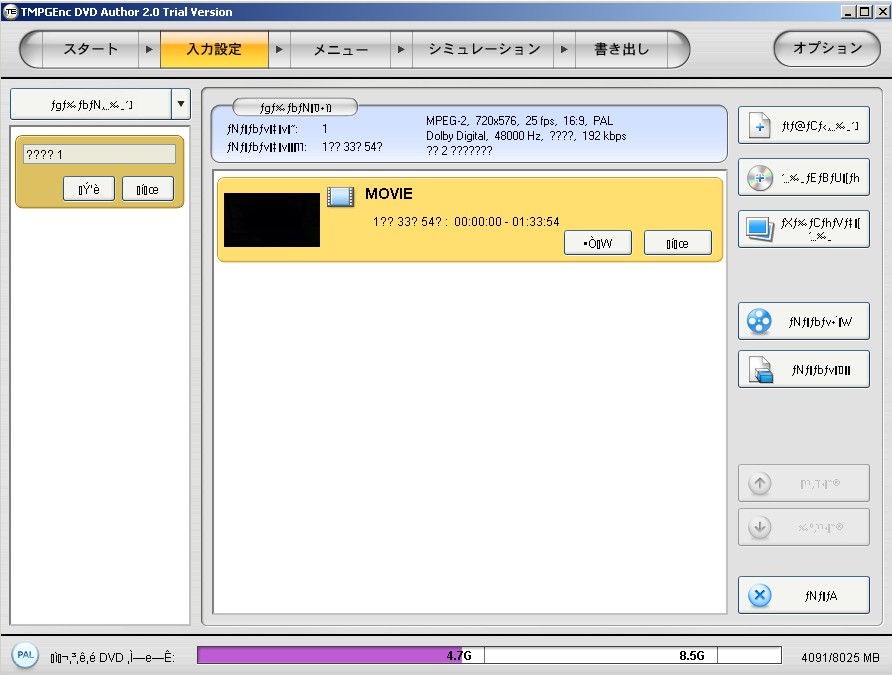Screen dimensions: 892x675
Task: Open the オプション button
Action: [x=827, y=48]
